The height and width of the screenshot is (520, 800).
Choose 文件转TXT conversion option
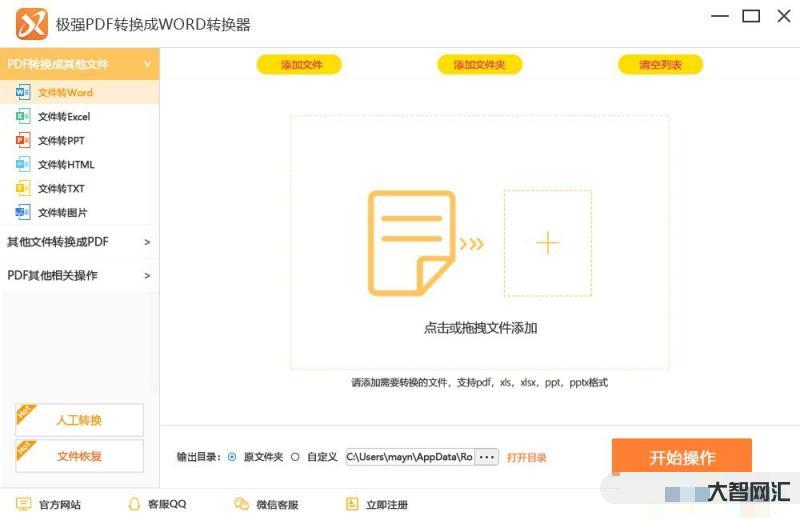coord(80,188)
